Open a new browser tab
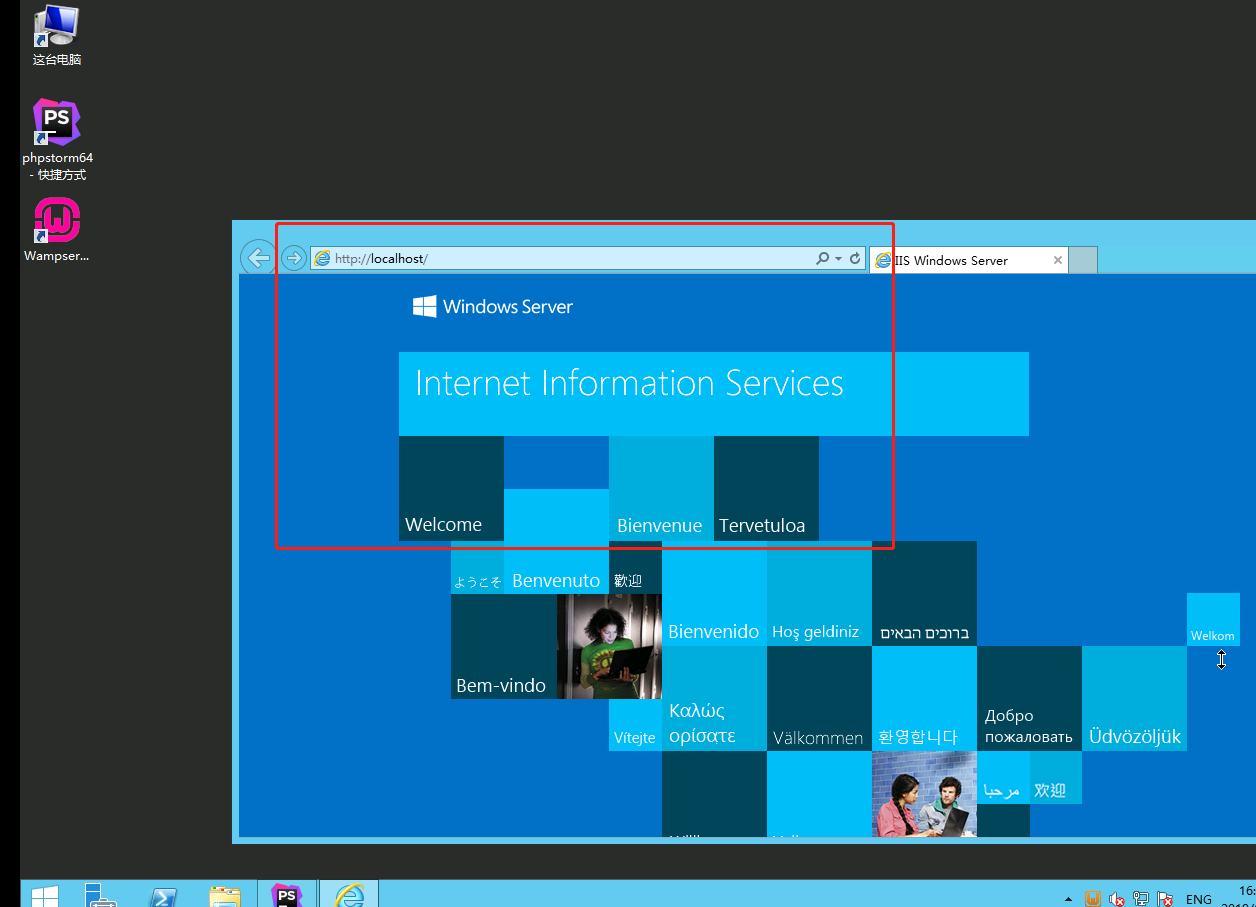The height and width of the screenshot is (907, 1256). [x=1083, y=260]
